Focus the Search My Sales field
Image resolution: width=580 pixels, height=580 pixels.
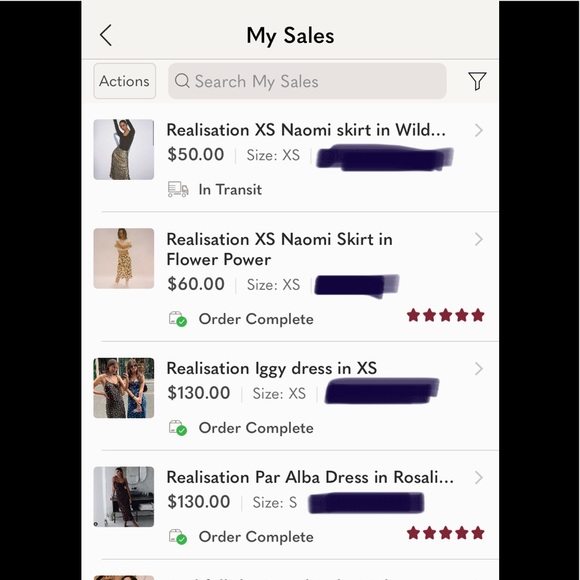pyautogui.click(x=307, y=81)
